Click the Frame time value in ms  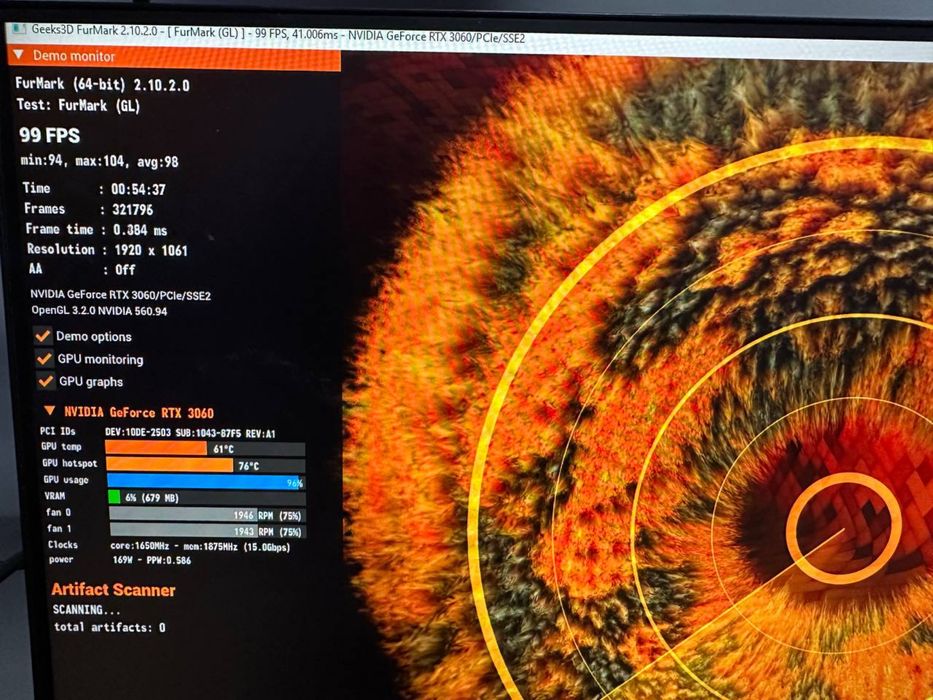[140, 230]
